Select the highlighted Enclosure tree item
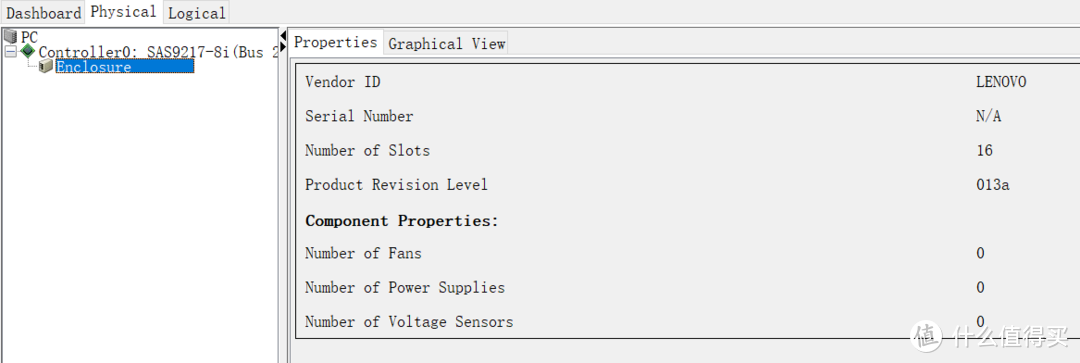 [125, 67]
